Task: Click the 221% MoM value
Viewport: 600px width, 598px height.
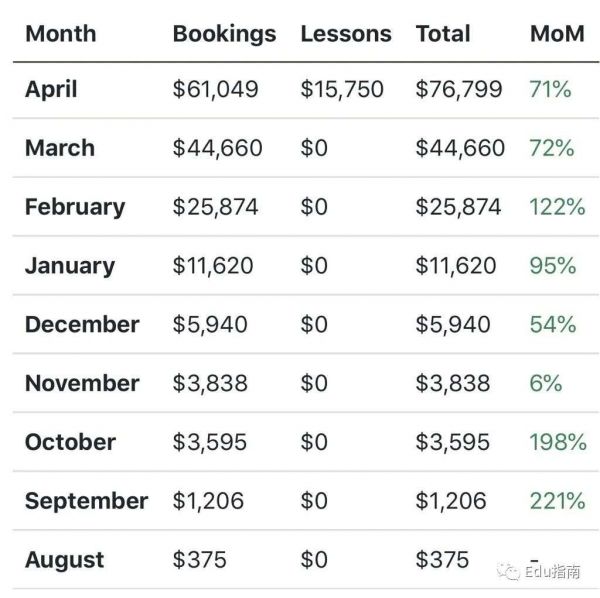Action: [x=557, y=501]
